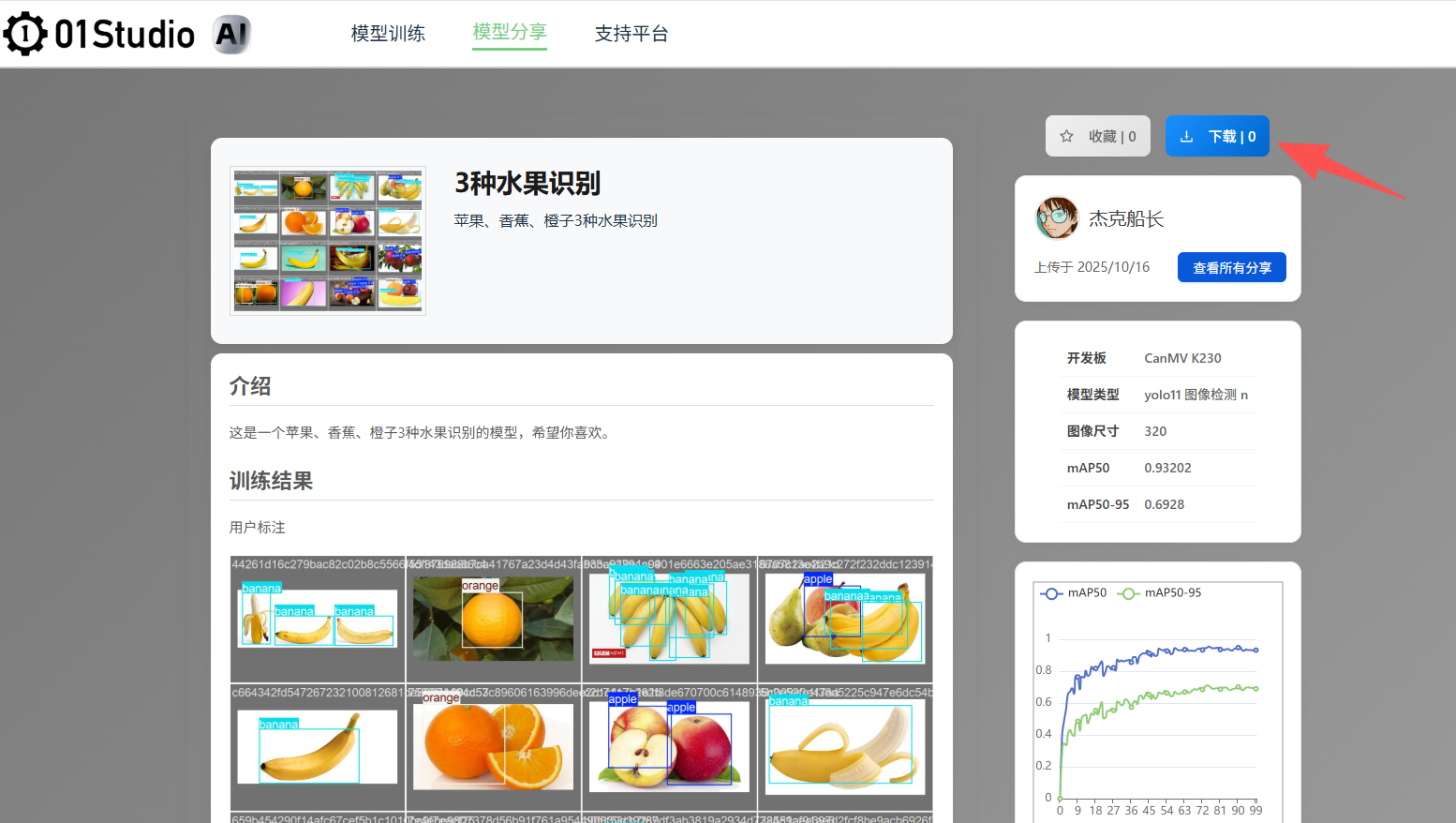1456x823 pixels.
Task: Click the two apples annotated image
Action: (669, 746)
